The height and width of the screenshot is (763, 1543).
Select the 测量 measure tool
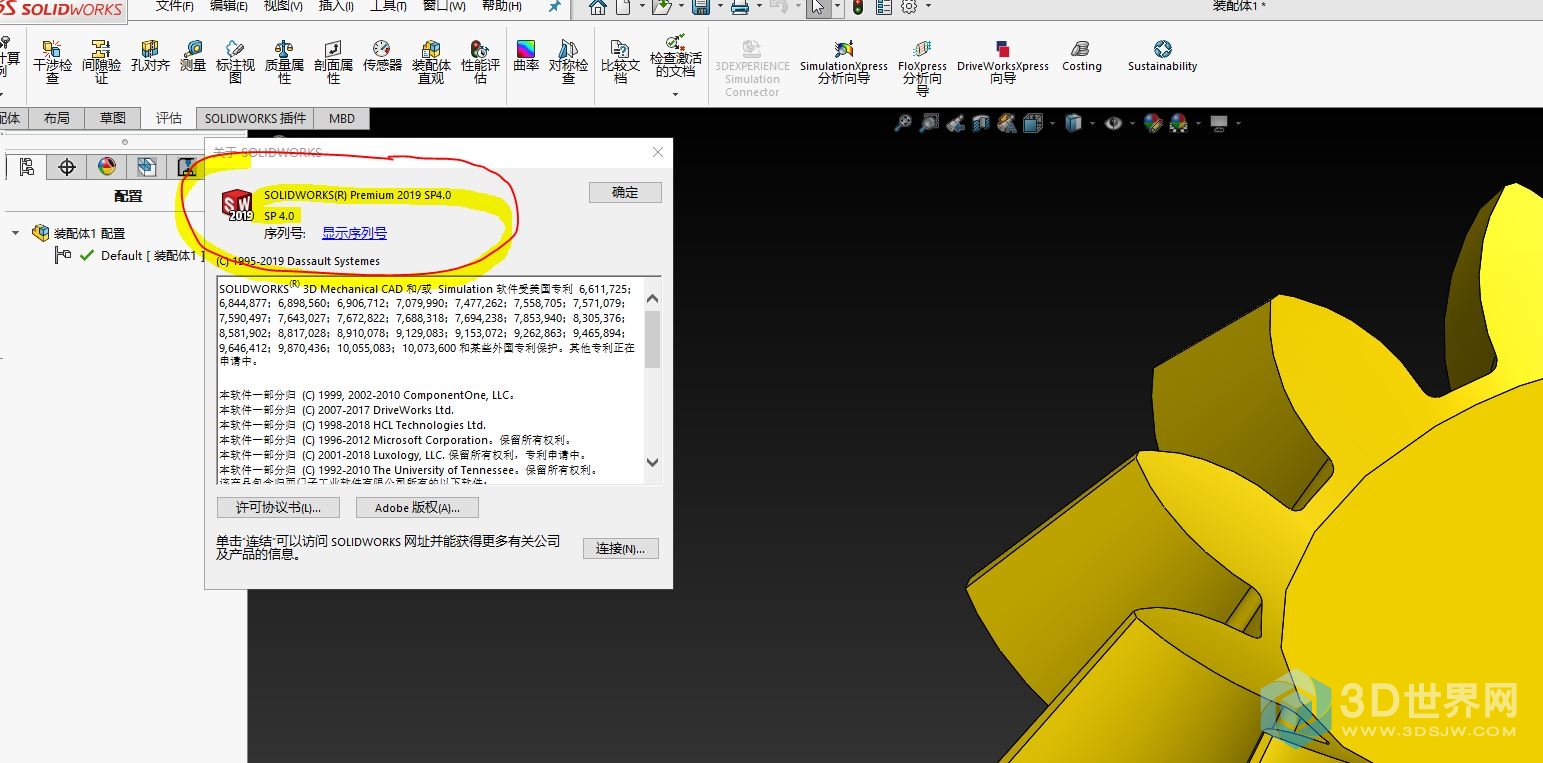click(x=193, y=56)
